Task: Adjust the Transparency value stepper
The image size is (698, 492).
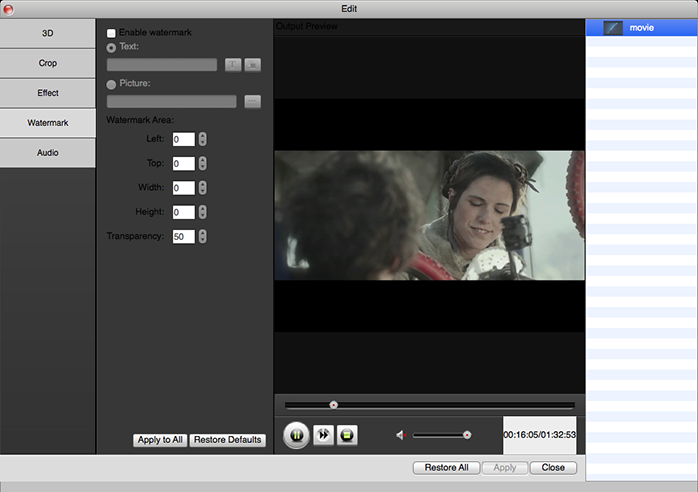Action: [x=203, y=236]
